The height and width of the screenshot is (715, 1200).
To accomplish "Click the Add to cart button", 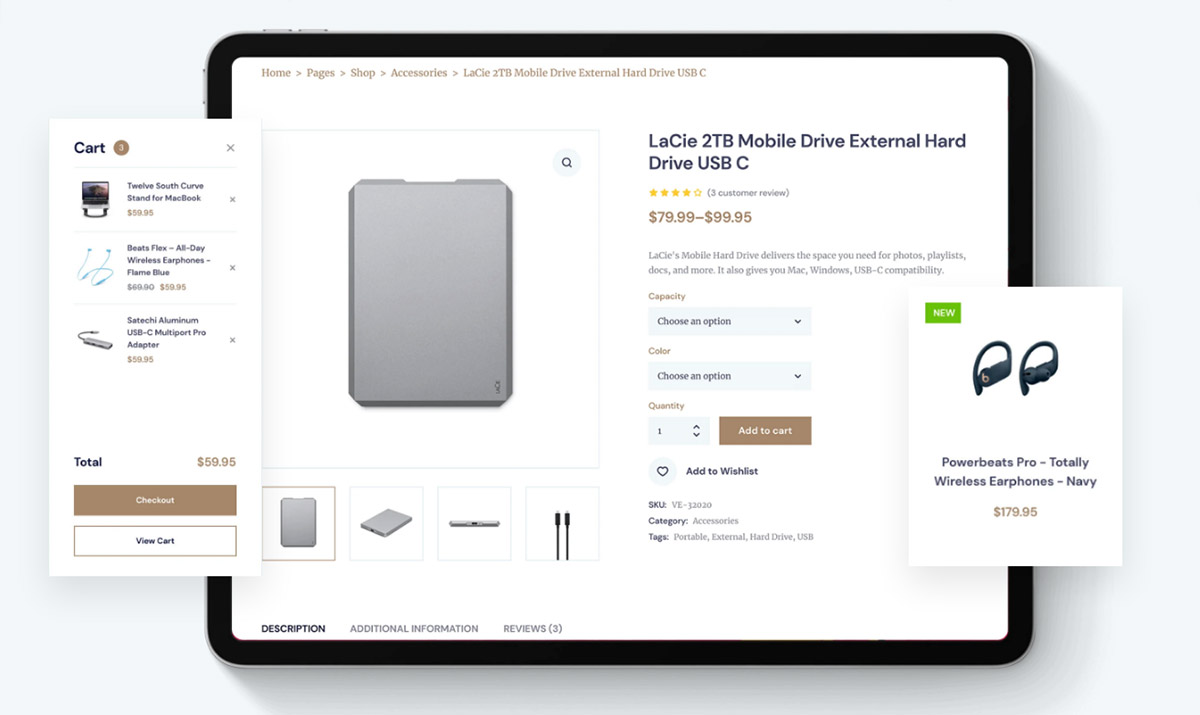I will [765, 431].
